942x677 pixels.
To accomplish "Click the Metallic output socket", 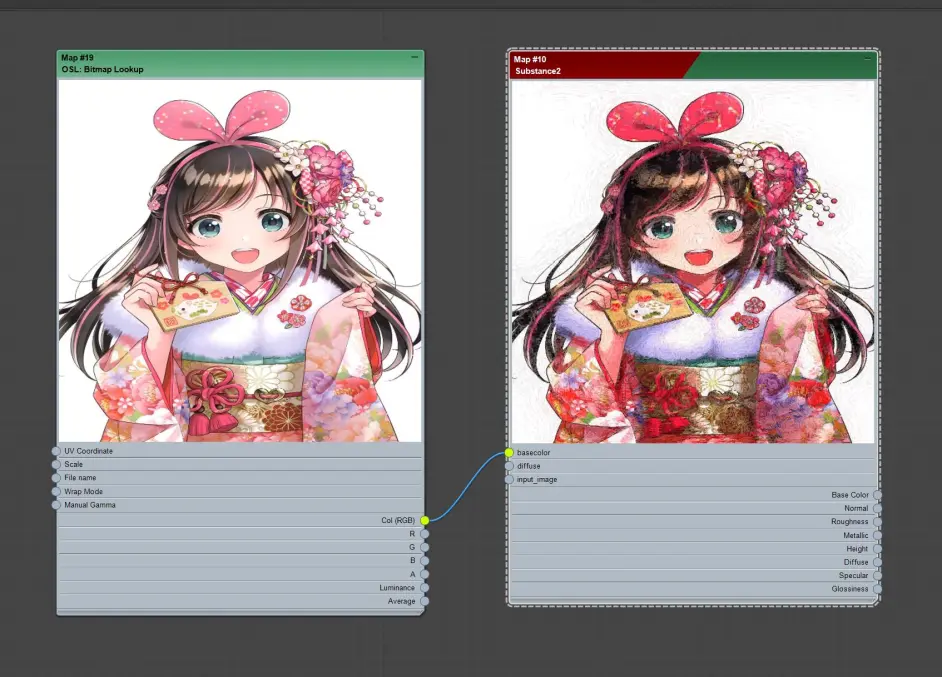I will tap(877, 535).
